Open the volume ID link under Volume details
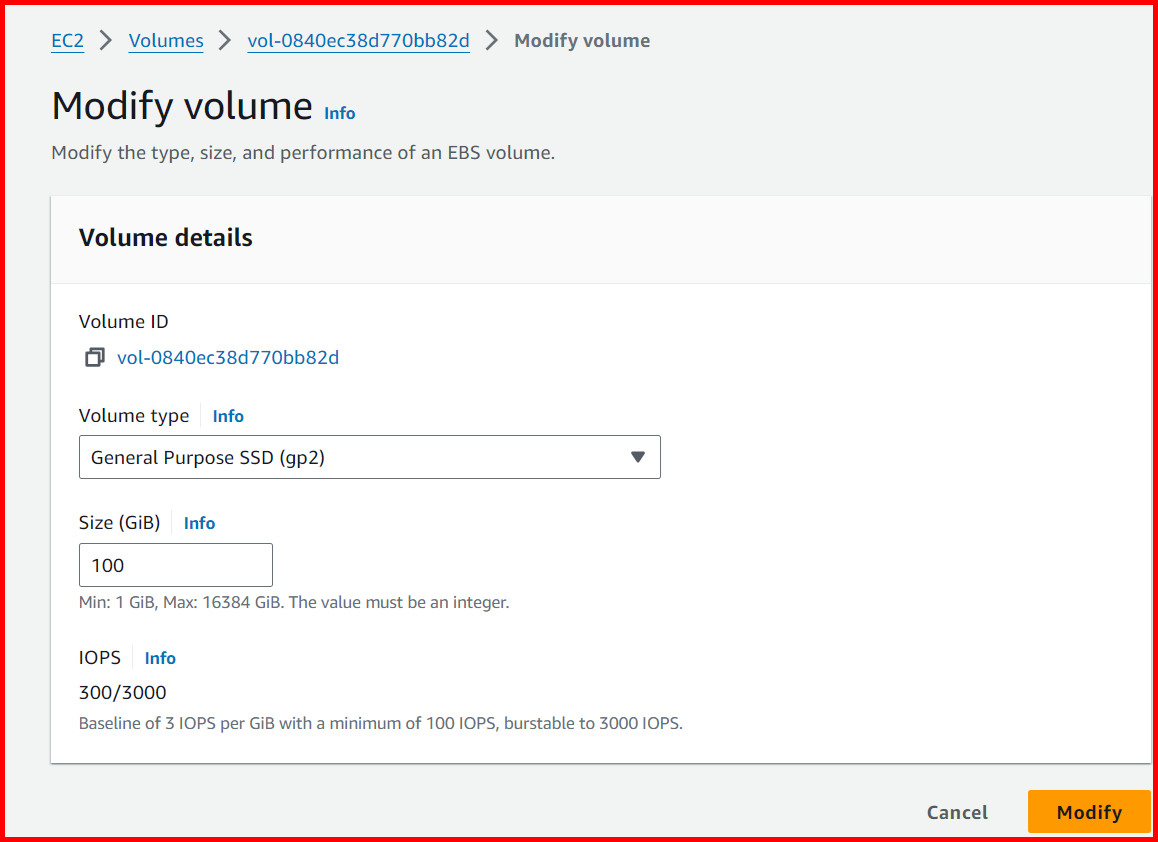Image resolution: width=1158 pixels, height=842 pixels. click(x=227, y=357)
